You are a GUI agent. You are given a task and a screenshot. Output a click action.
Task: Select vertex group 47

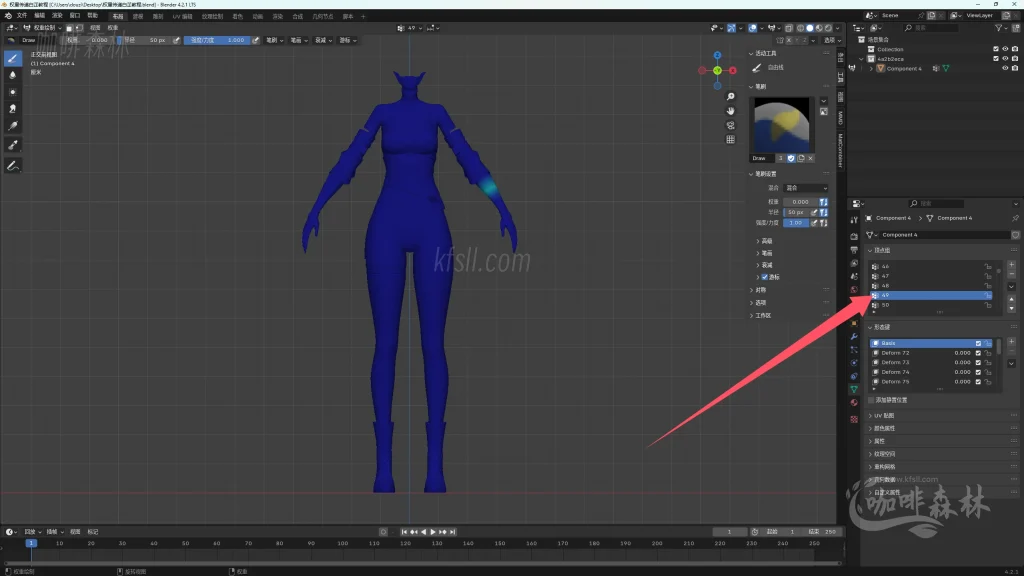click(x=931, y=276)
